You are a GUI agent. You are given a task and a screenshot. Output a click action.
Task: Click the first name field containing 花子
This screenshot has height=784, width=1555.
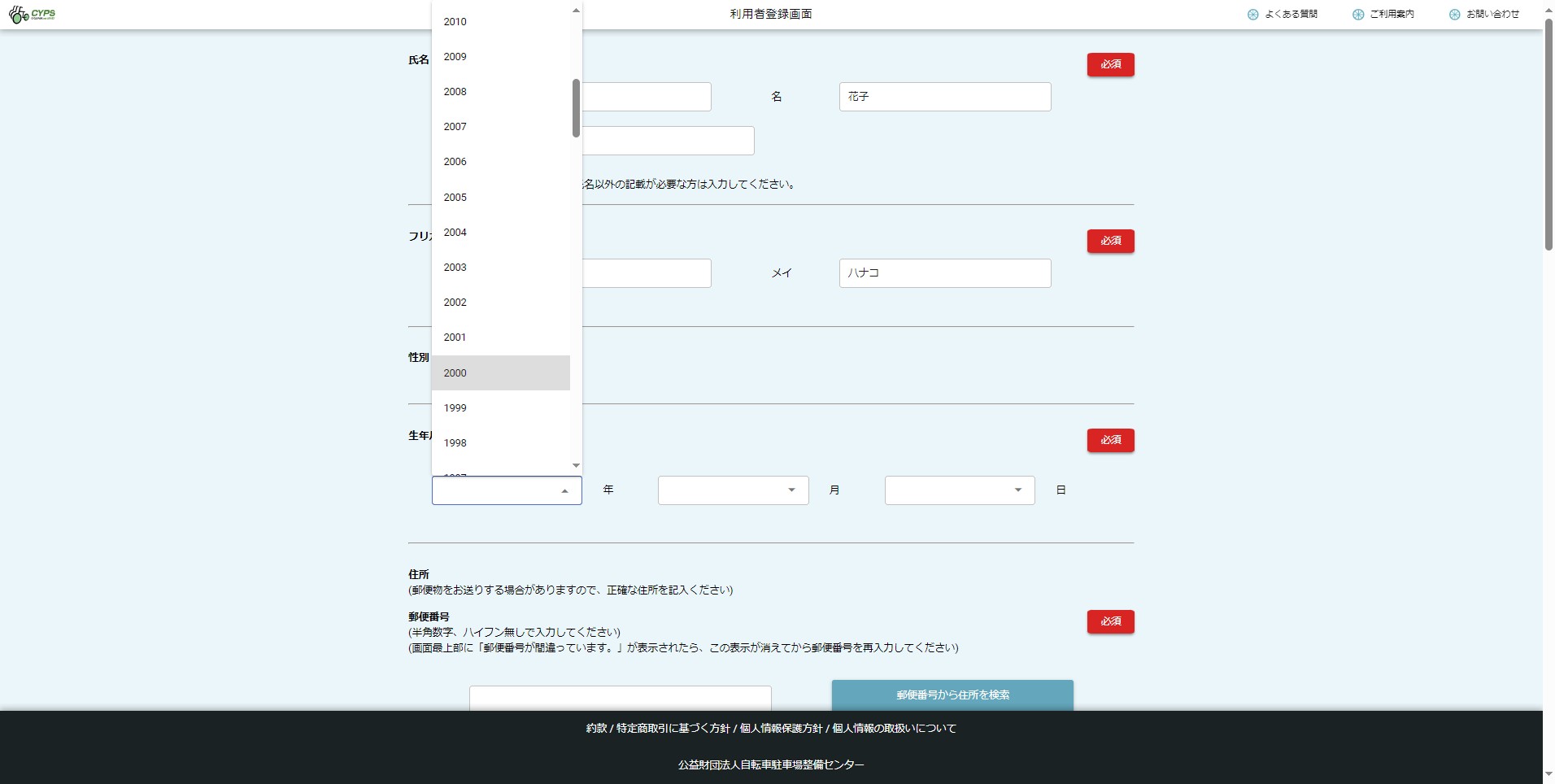coord(944,97)
